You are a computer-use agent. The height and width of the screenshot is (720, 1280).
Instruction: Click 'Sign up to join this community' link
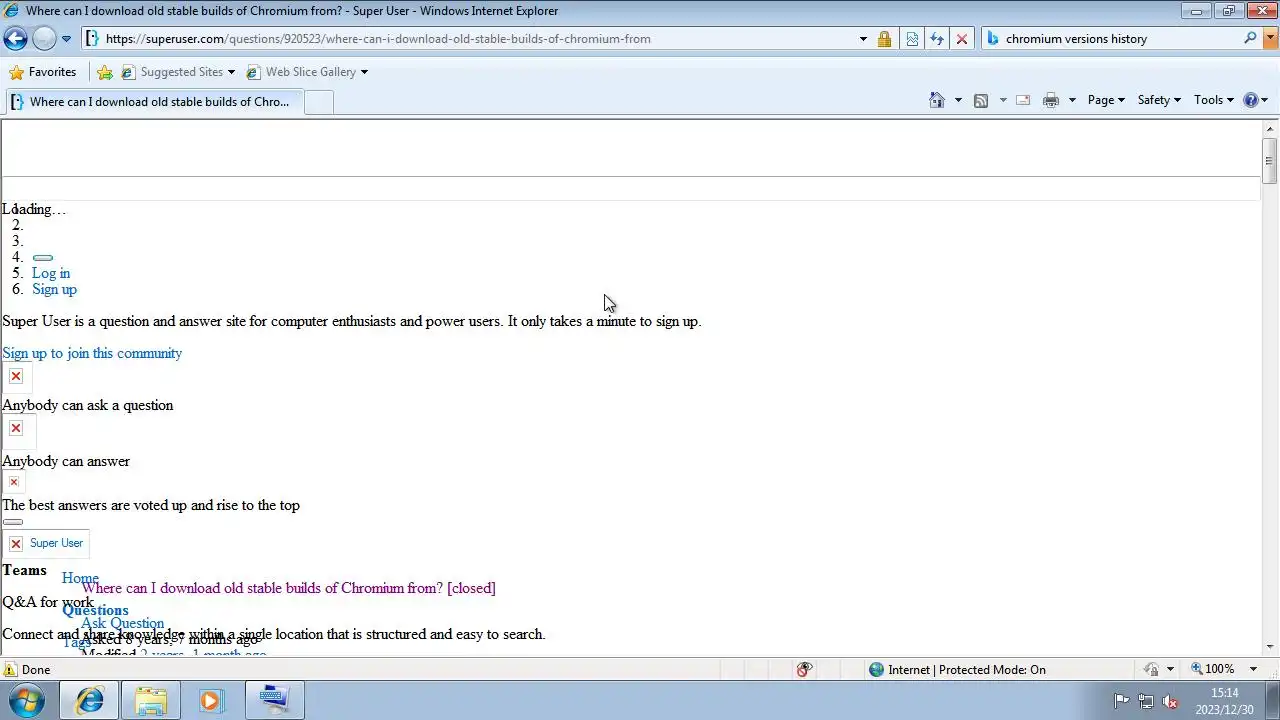point(92,353)
